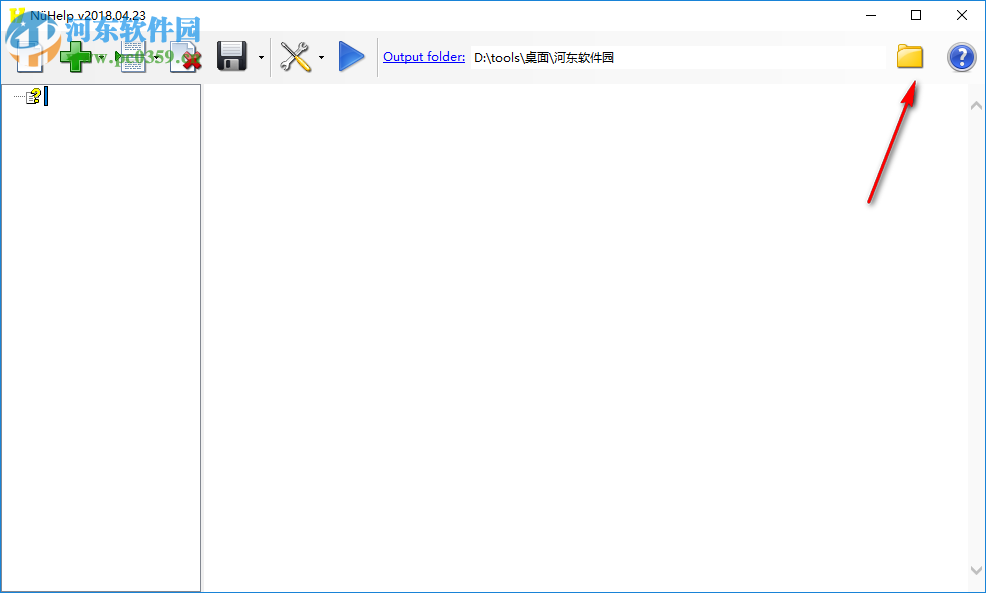986x593 pixels.
Task: Run build with blue play arrow
Action: 352,57
